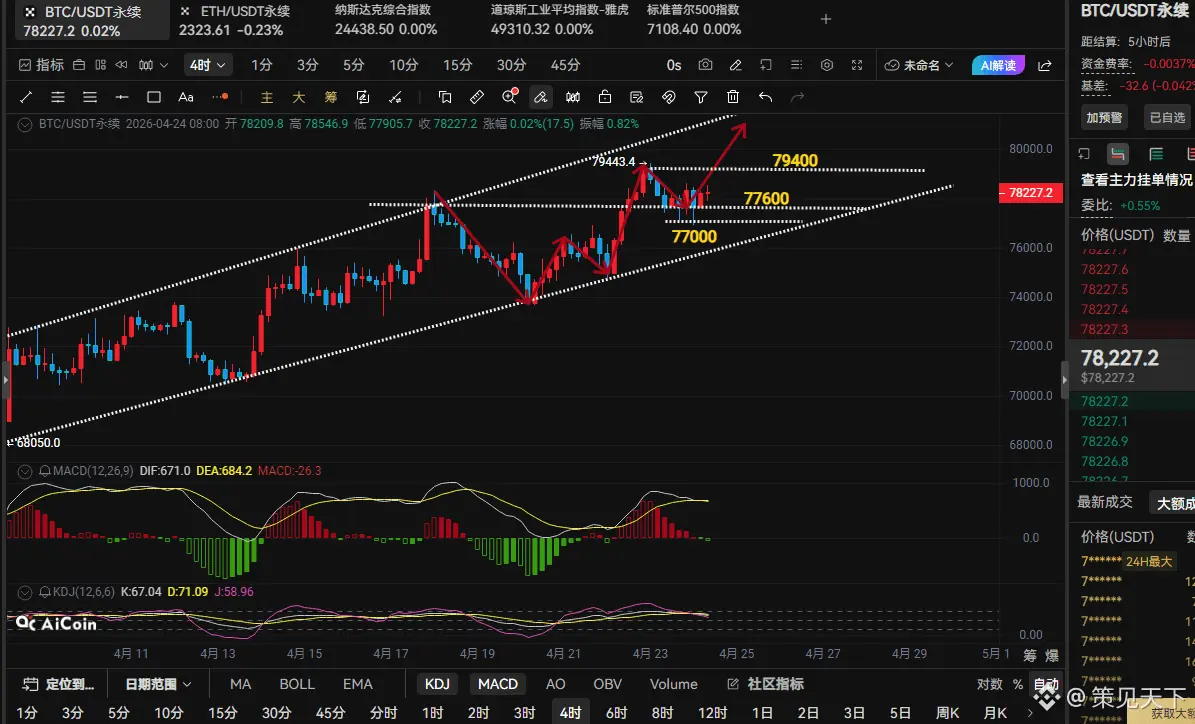Click 已自选 watchlist button
Image resolution: width=1195 pixels, height=724 pixels.
(x=1167, y=117)
